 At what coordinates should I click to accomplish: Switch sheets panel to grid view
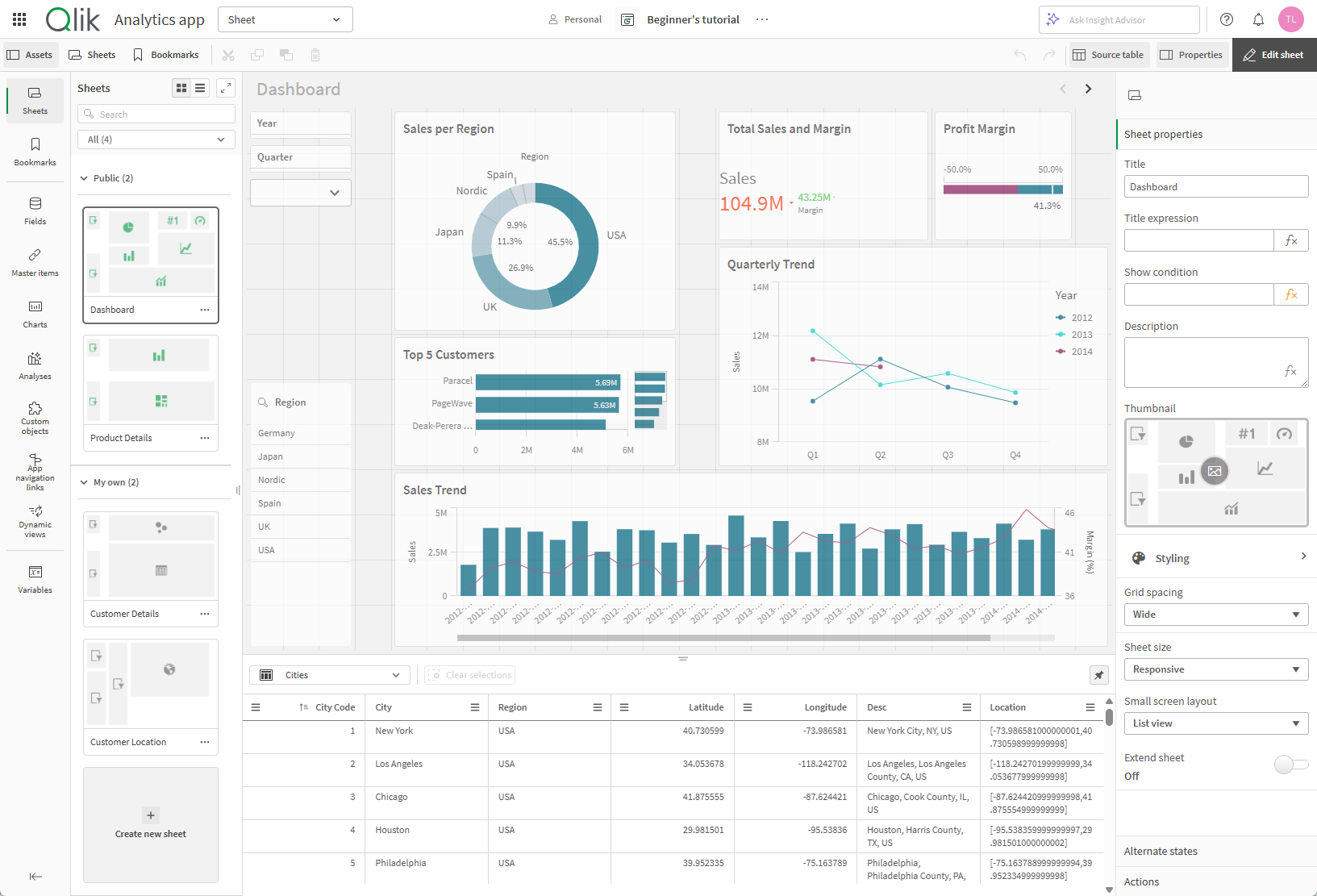(181, 88)
